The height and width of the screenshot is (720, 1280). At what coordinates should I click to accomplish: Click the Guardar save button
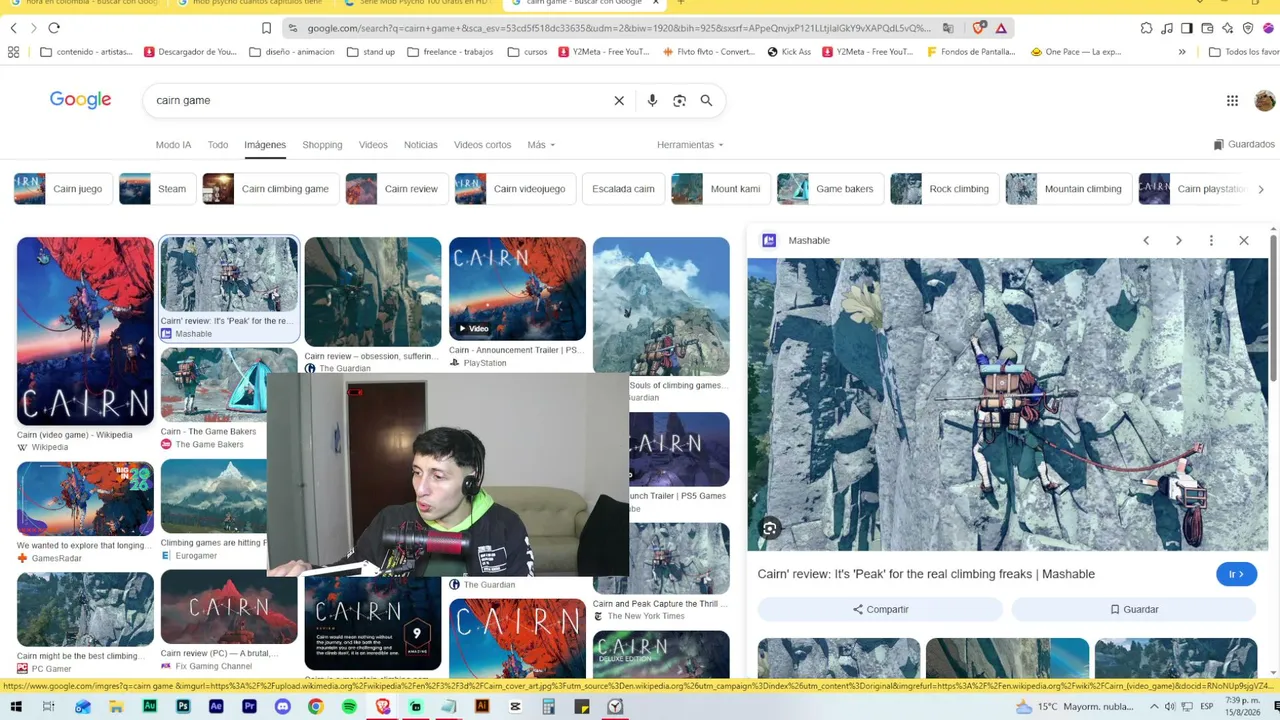[1134, 609]
